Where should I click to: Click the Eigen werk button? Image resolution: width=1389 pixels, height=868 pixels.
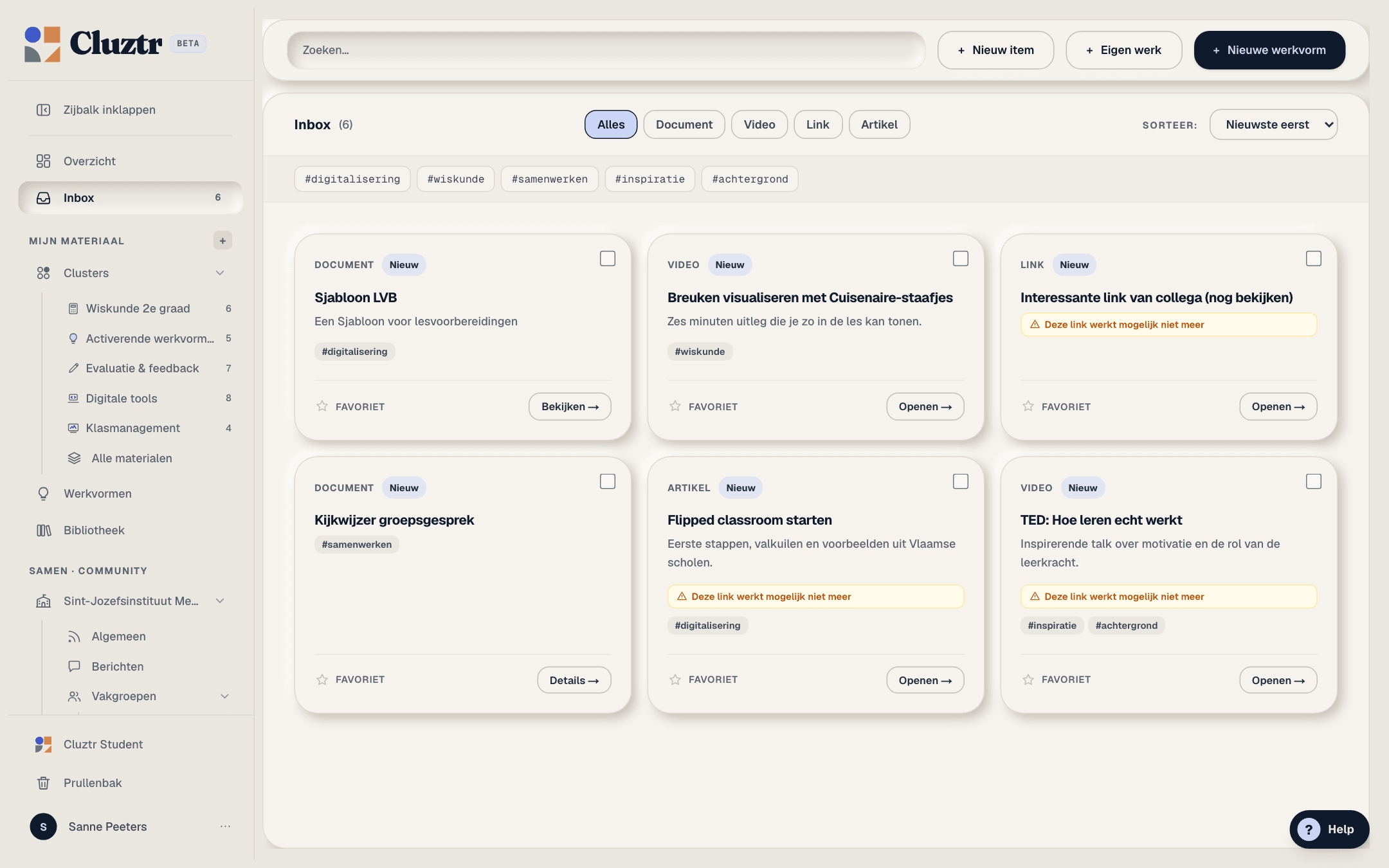coord(1123,50)
